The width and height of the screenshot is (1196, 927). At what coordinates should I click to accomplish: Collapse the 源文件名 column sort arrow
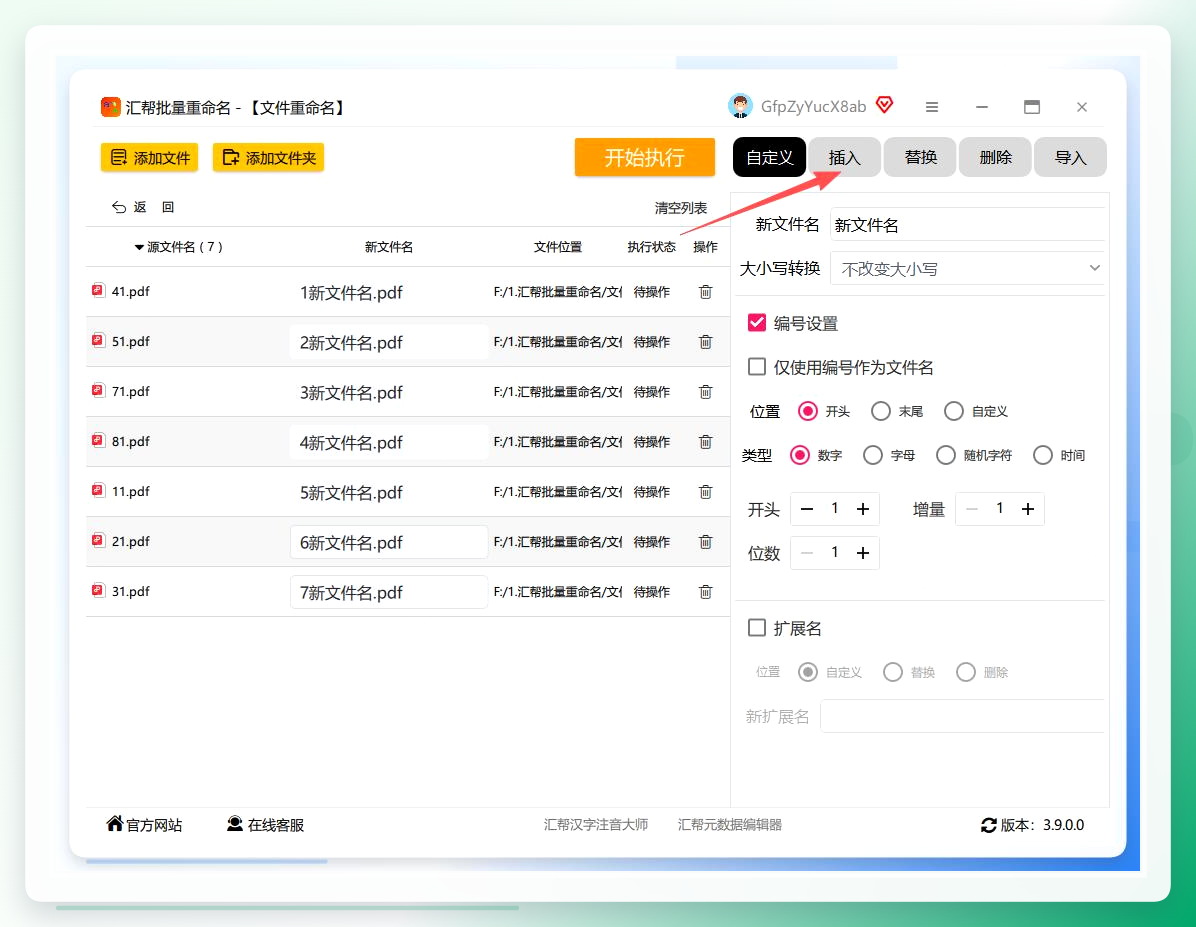(139, 247)
